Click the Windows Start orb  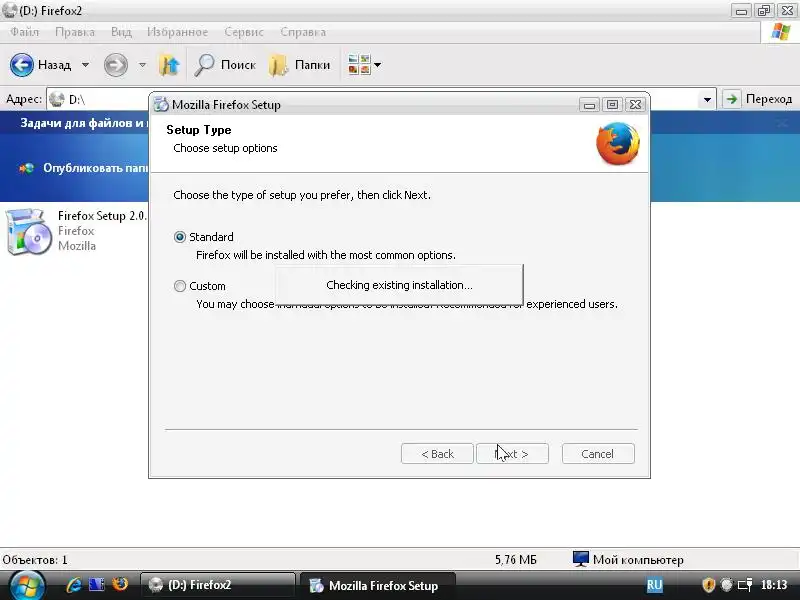[27, 586]
